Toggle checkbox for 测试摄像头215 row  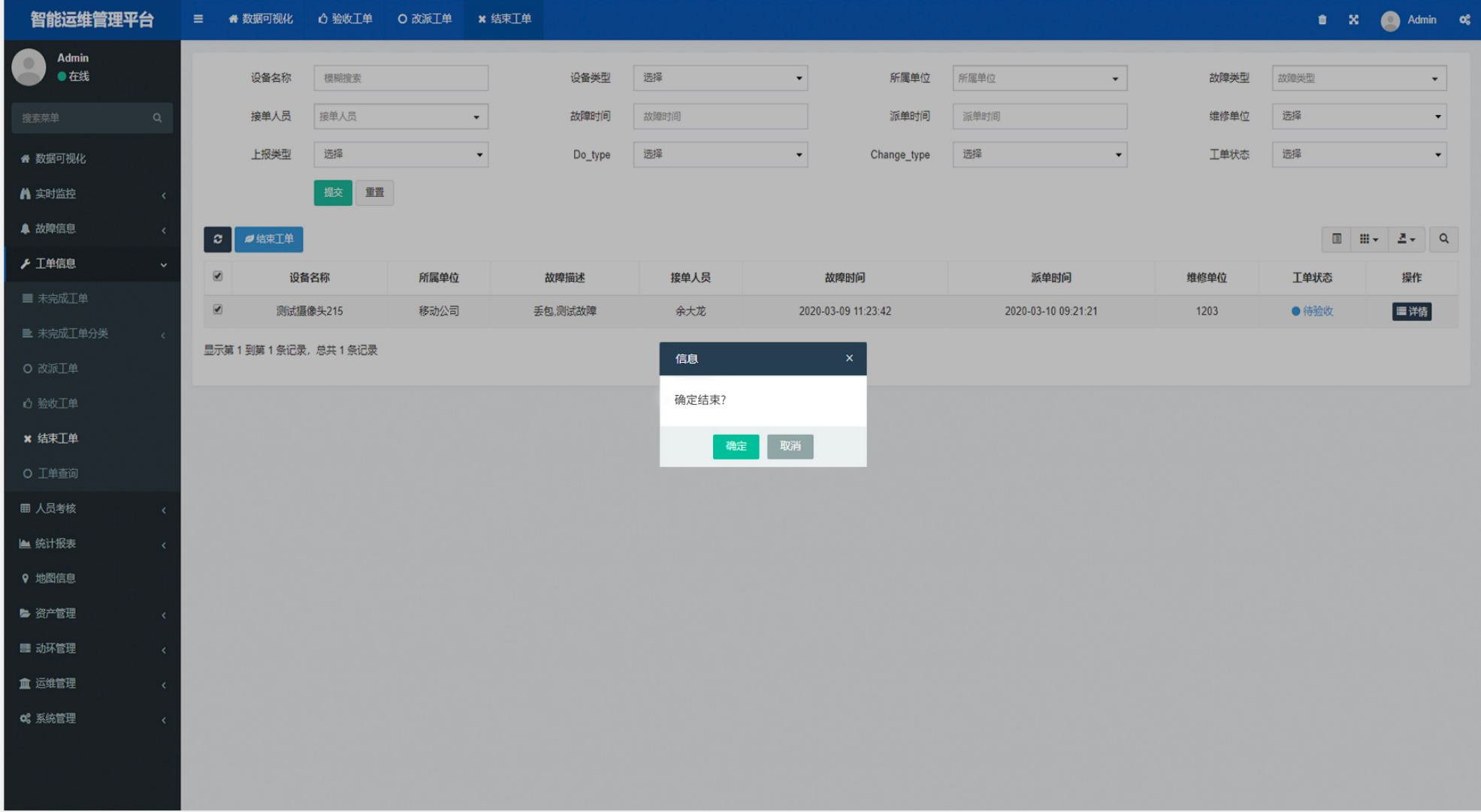pyautogui.click(x=218, y=309)
